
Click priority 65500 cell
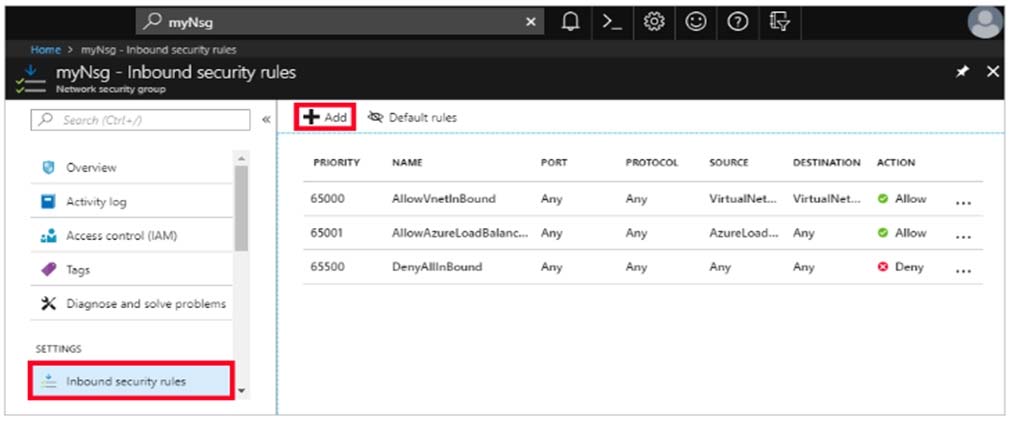tap(329, 266)
